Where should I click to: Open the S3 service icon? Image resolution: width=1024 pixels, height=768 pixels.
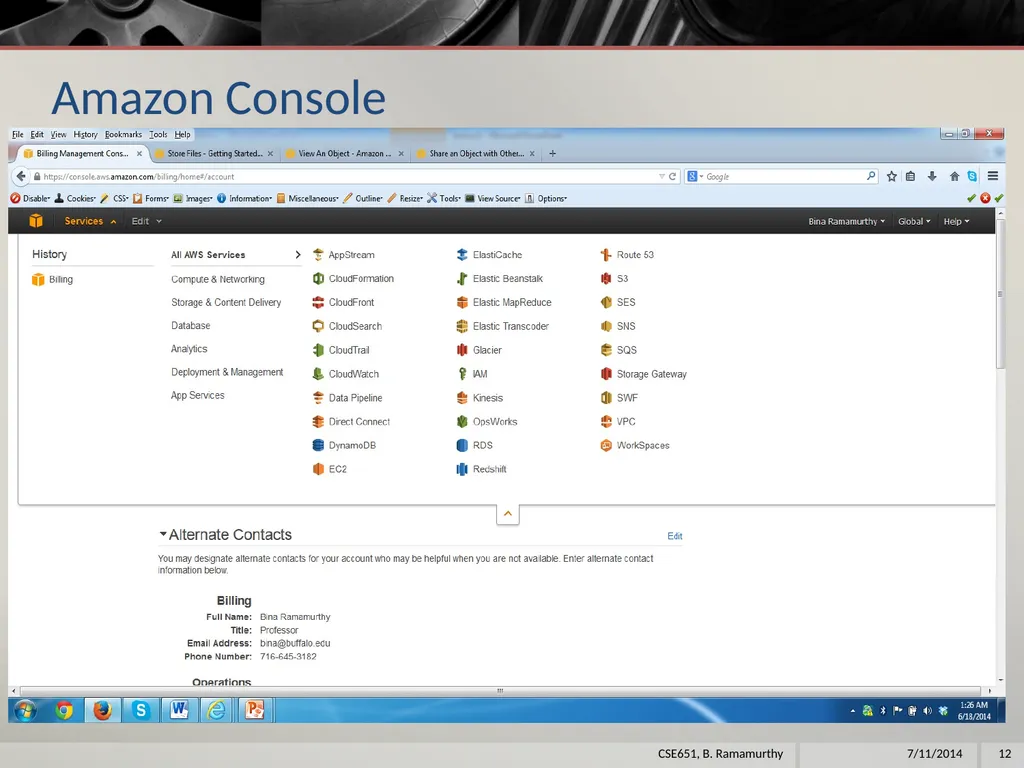tap(606, 279)
